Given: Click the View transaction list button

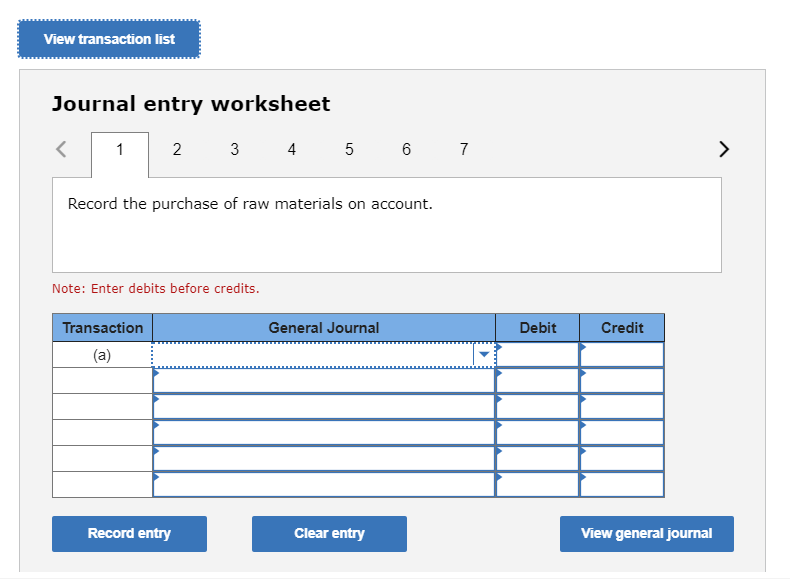Looking at the screenshot, I should coord(109,39).
